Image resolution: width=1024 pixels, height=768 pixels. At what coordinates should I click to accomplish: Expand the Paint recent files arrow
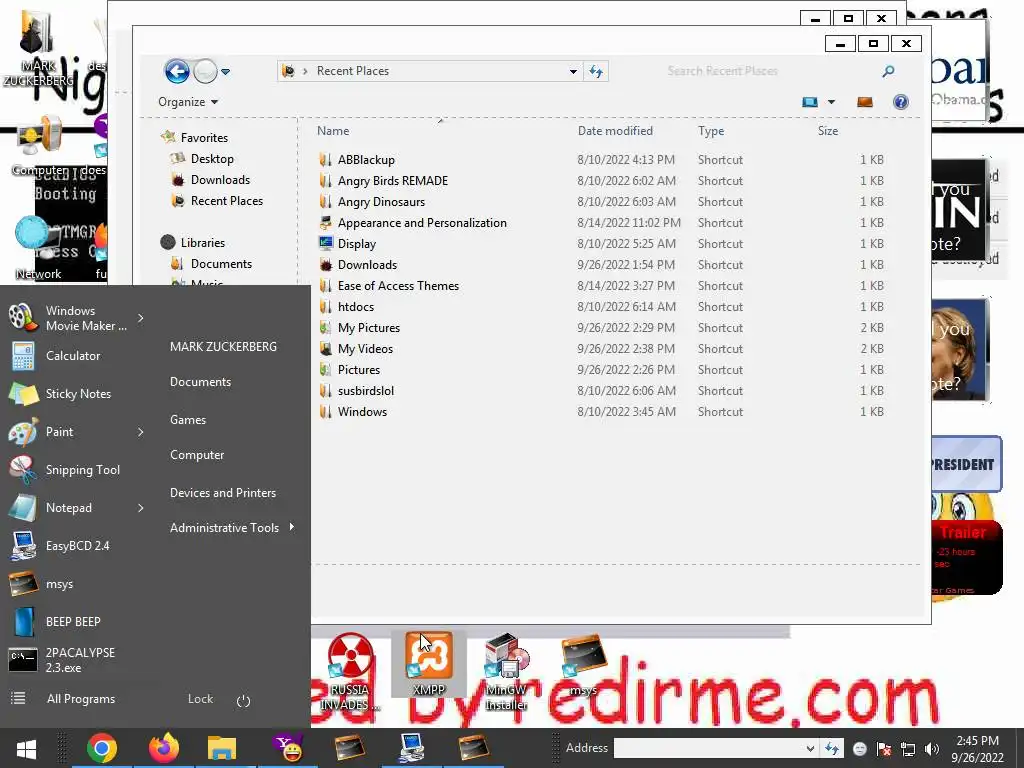[140, 432]
